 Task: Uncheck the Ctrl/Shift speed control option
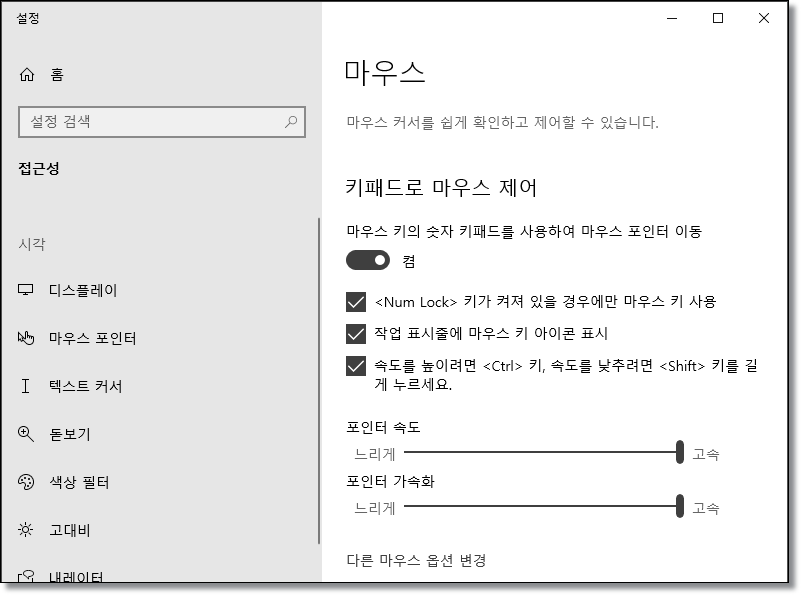coord(355,368)
